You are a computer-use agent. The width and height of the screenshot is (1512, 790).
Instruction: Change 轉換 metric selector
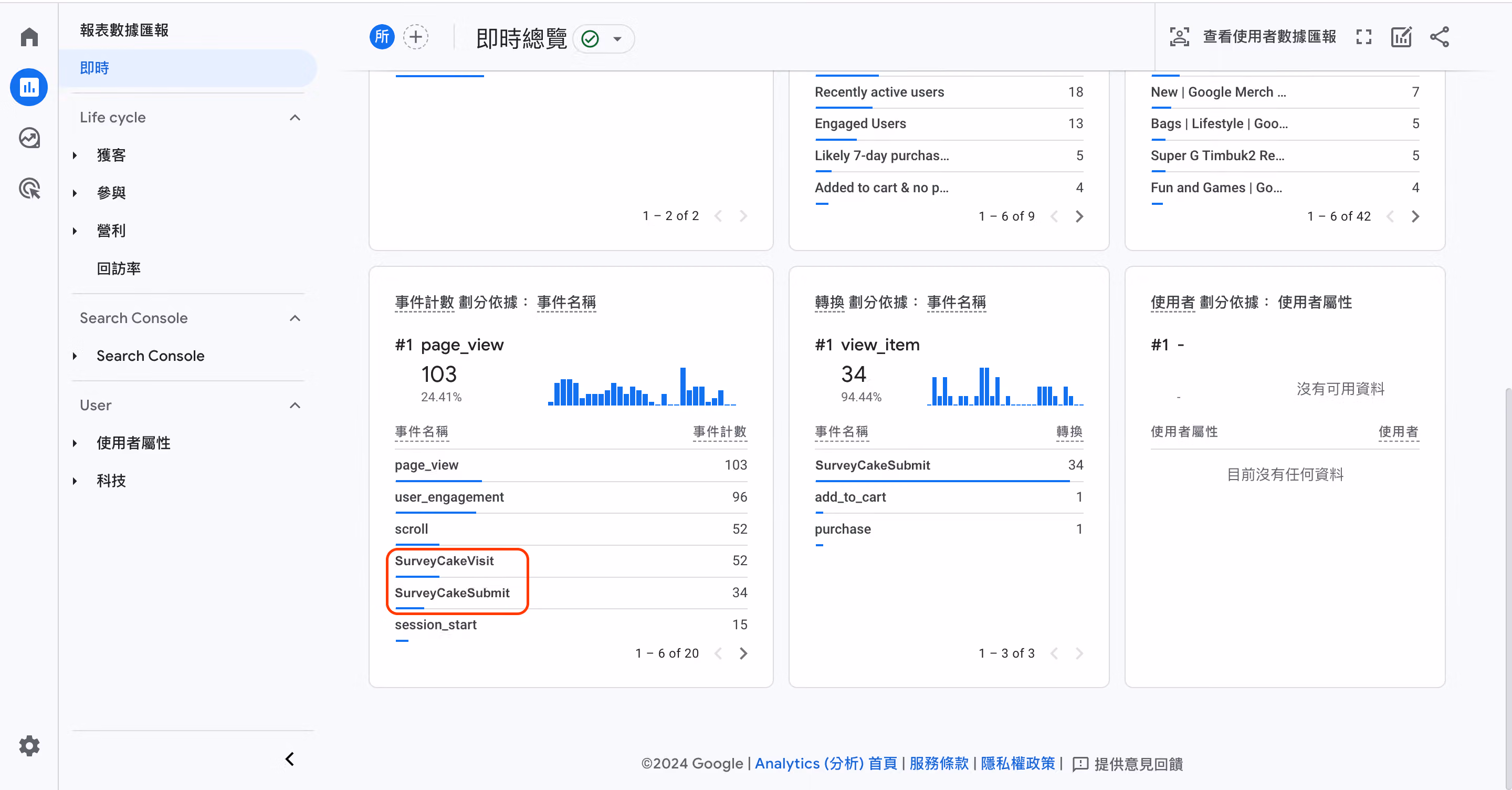829,303
